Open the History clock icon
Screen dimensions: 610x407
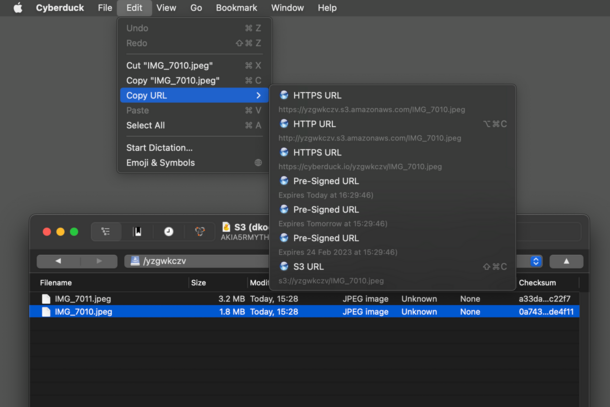(x=168, y=231)
